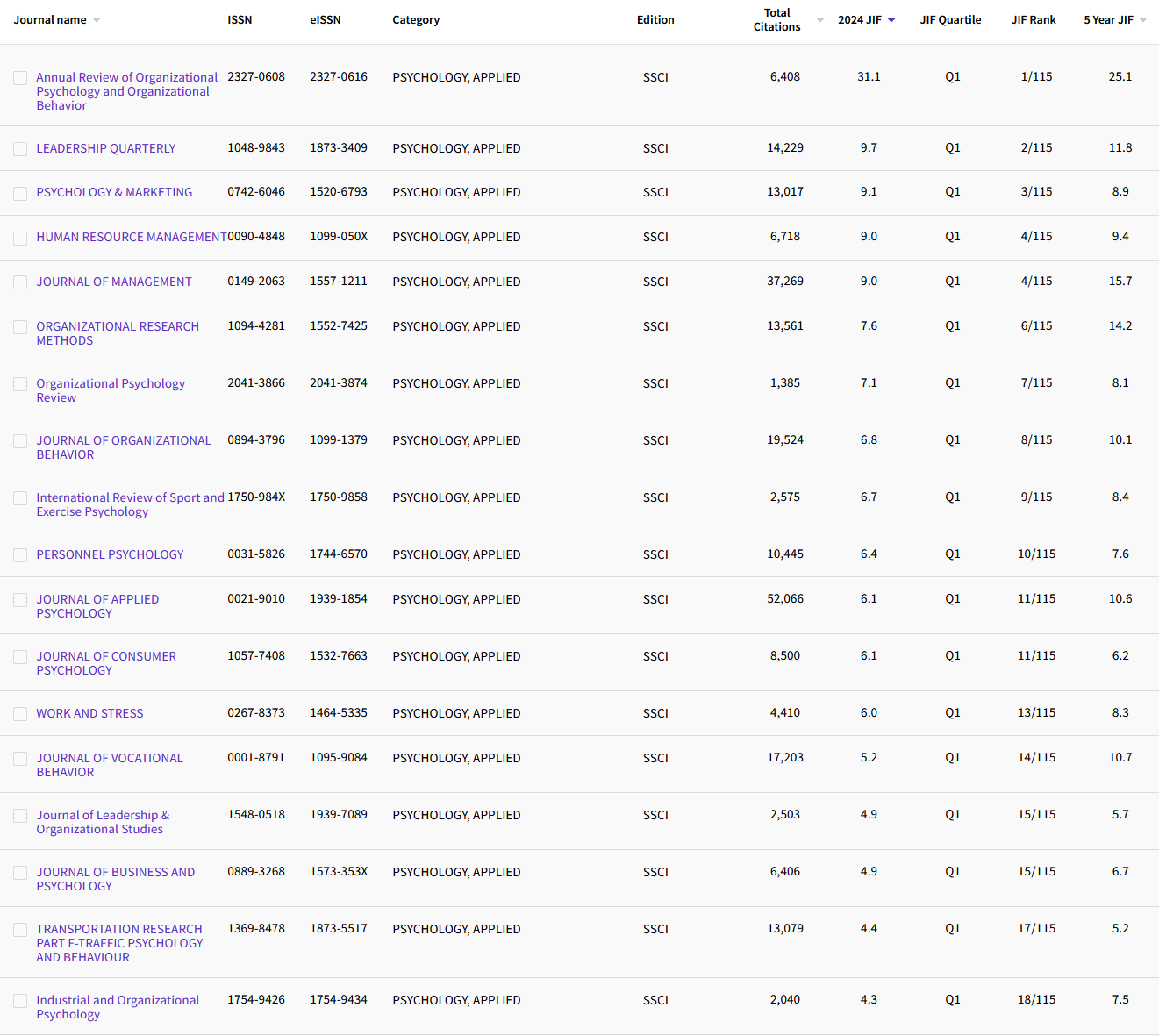Sort by Total Citations arrow
Screen dimensions: 1159x1036
coord(820,20)
